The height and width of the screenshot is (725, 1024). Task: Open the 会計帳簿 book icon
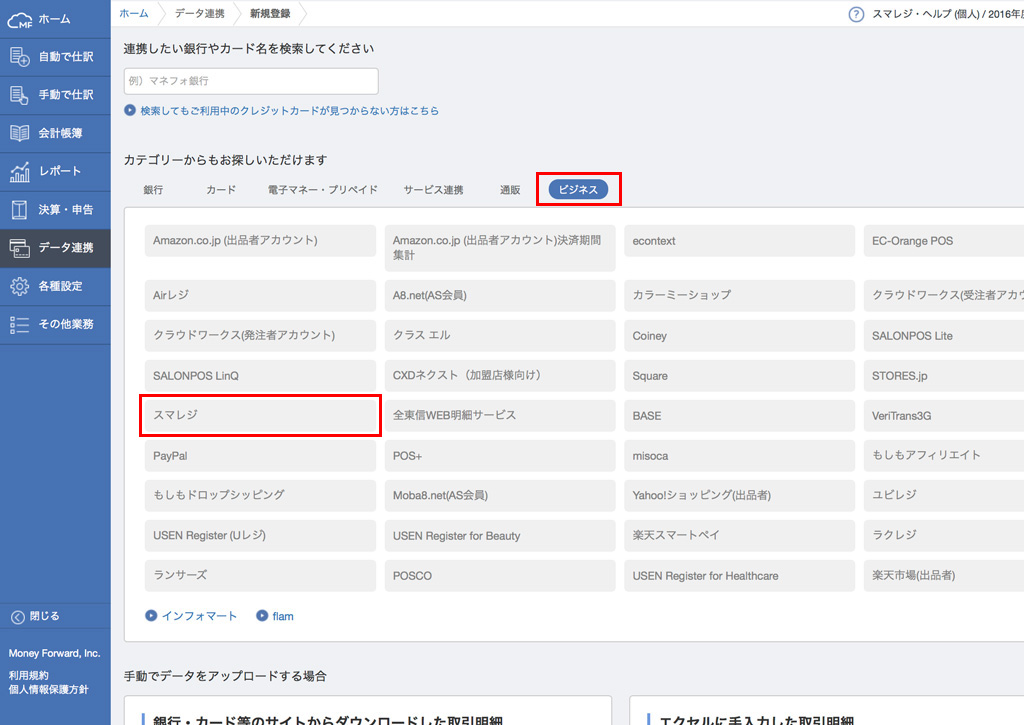20,133
